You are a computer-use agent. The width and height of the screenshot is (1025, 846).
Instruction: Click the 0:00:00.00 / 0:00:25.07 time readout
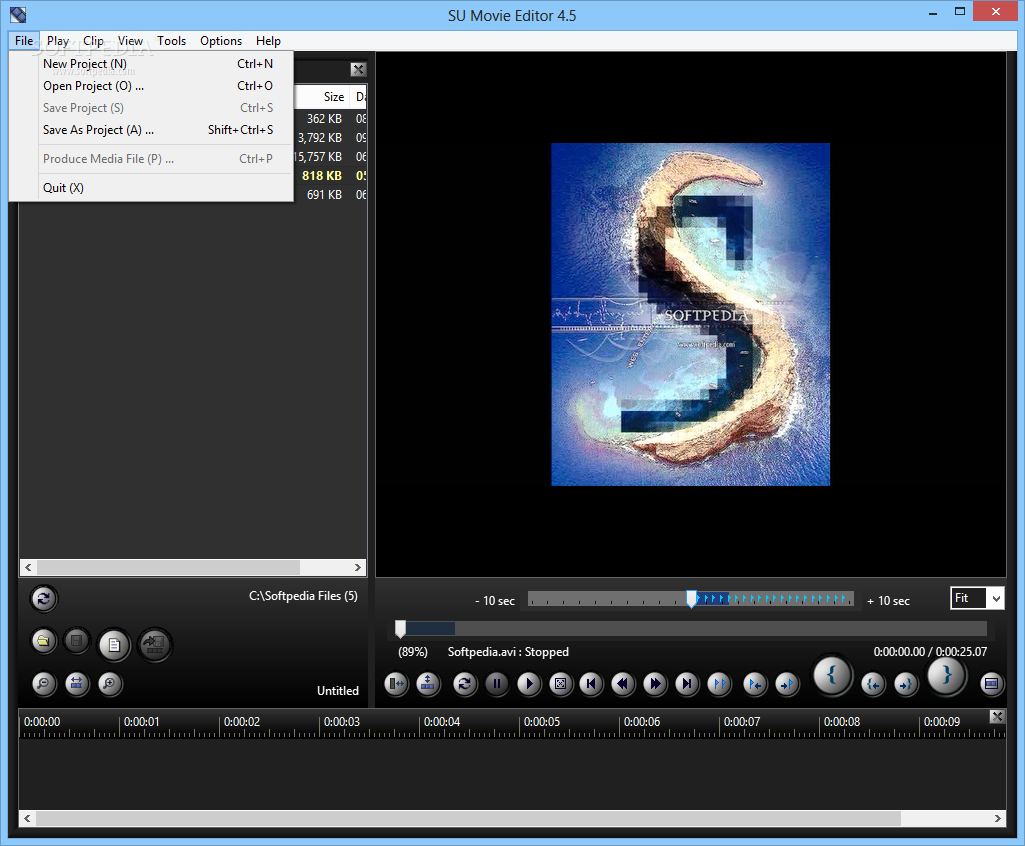[930, 652]
